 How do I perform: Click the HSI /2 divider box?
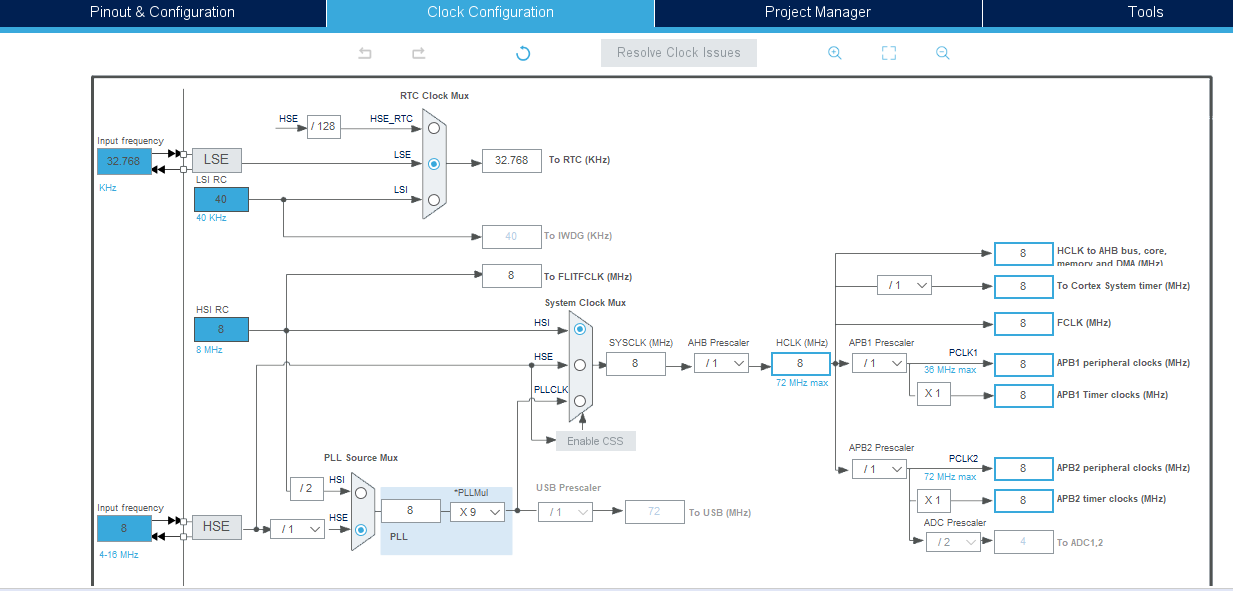tap(307, 489)
